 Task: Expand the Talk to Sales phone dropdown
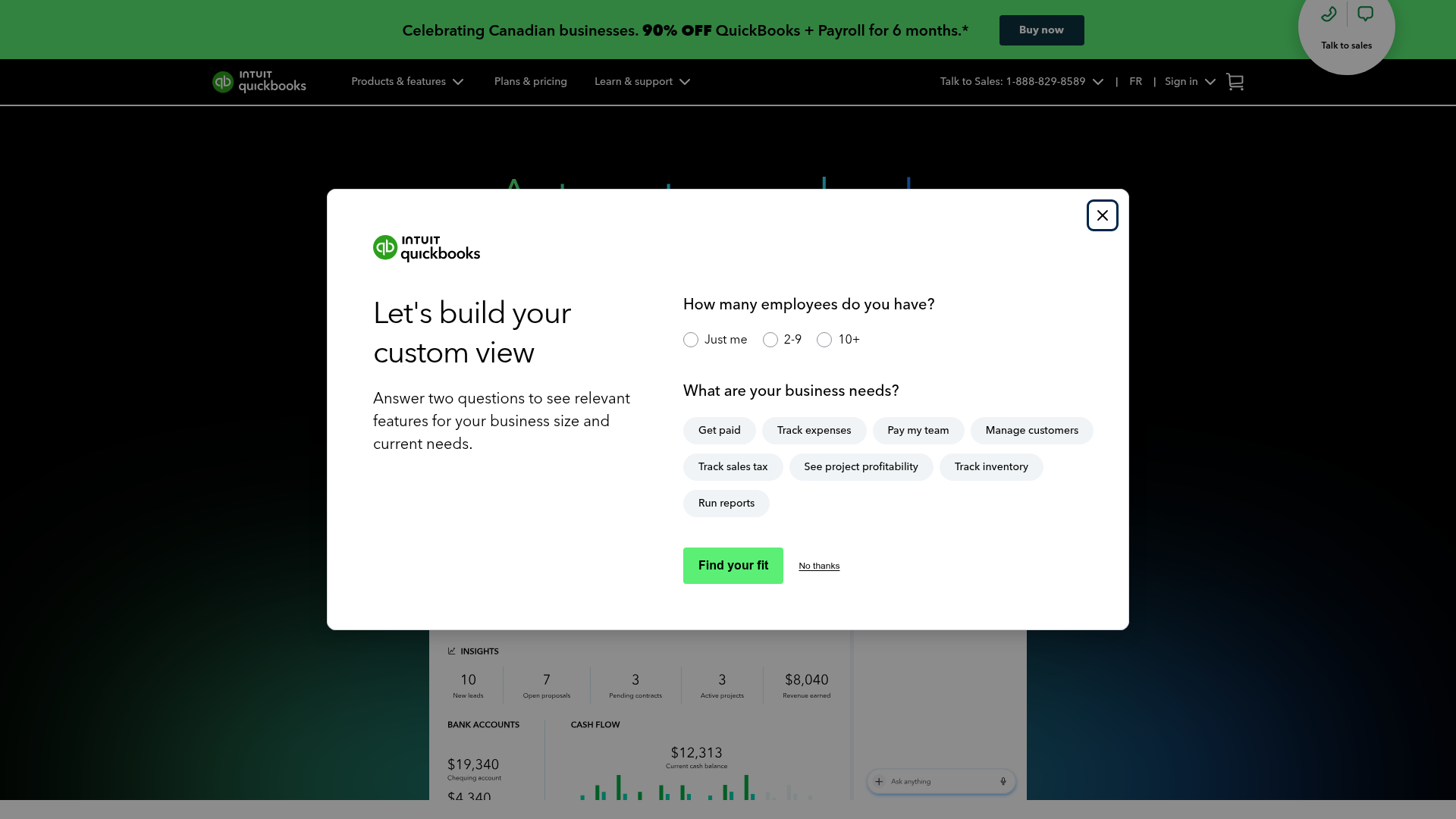[x=1021, y=82]
